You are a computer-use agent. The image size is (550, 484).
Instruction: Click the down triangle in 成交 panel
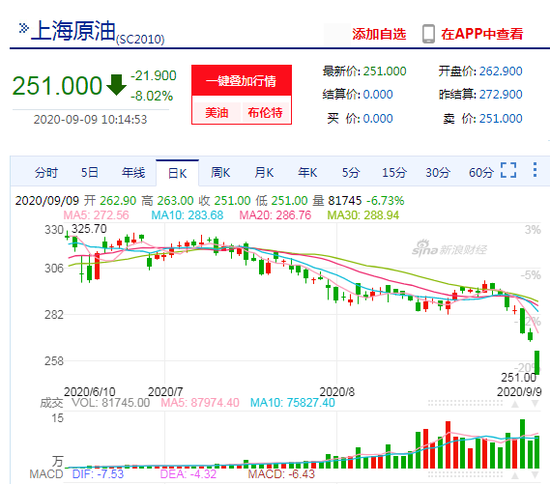coord(535,404)
